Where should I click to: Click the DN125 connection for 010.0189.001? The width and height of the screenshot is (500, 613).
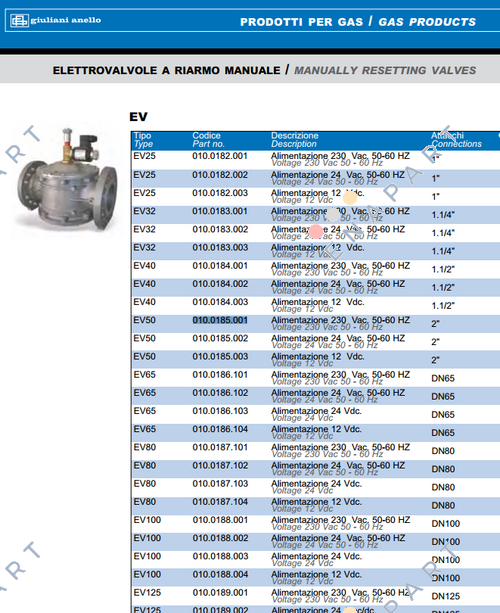[x=446, y=596]
